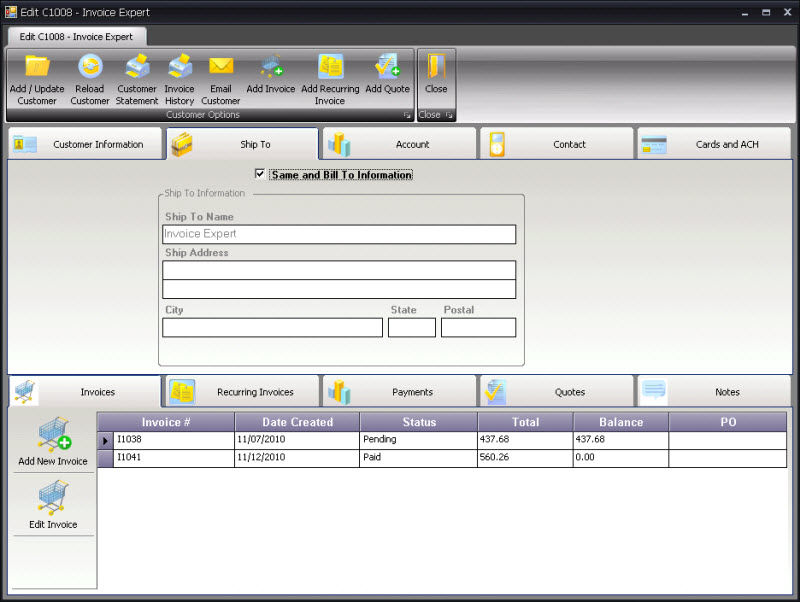Select invoice number I1041 cell
The image size is (800, 602).
pyautogui.click(x=174, y=458)
